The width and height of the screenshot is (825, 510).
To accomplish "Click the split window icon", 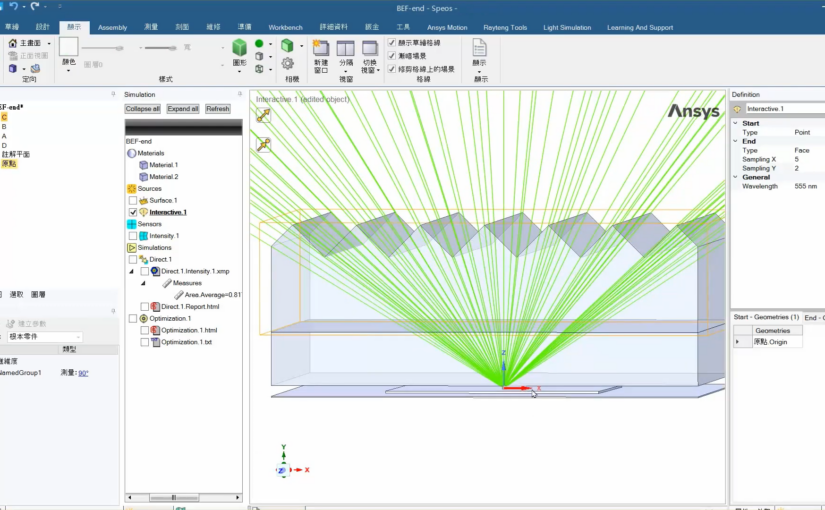I will click(346, 48).
